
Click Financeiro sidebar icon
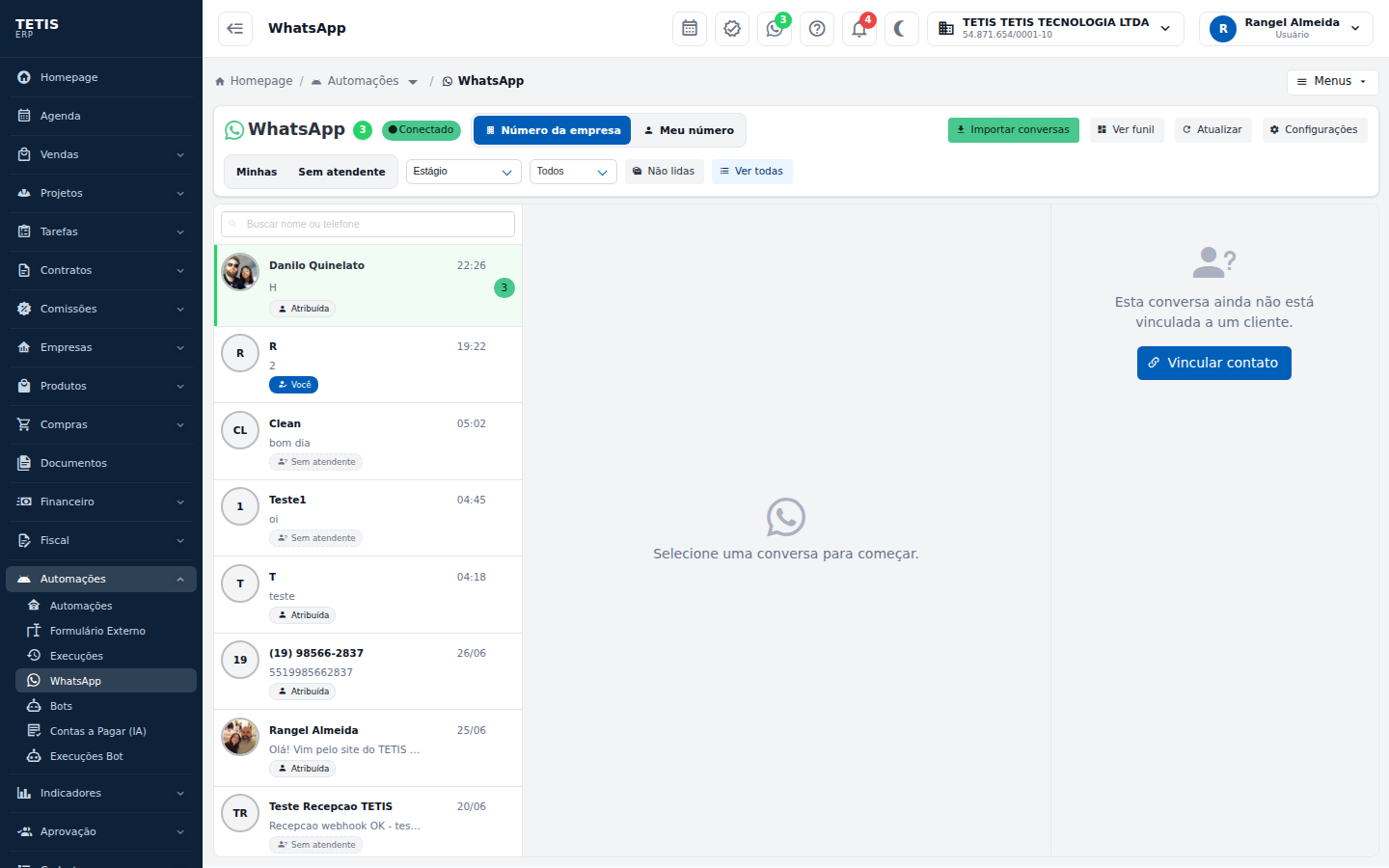24,502
